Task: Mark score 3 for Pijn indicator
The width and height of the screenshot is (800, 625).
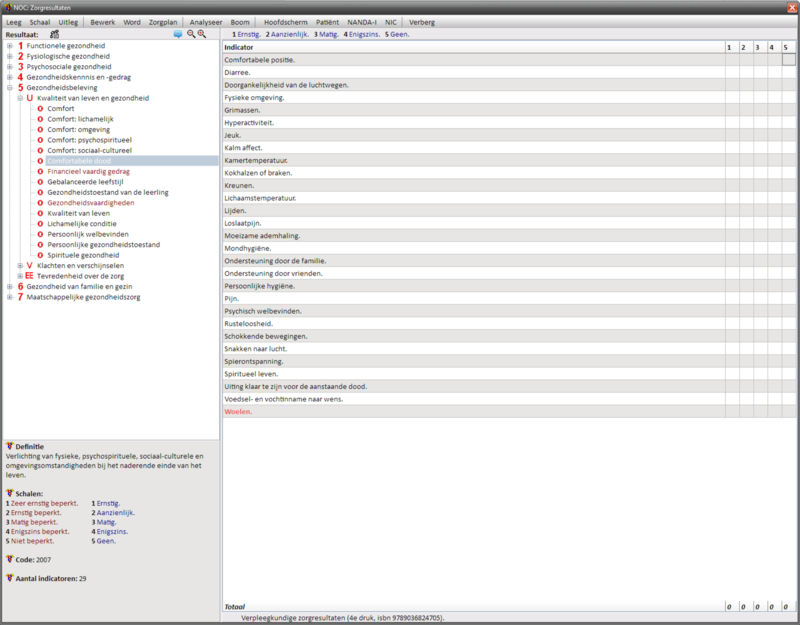Action: (x=759, y=298)
